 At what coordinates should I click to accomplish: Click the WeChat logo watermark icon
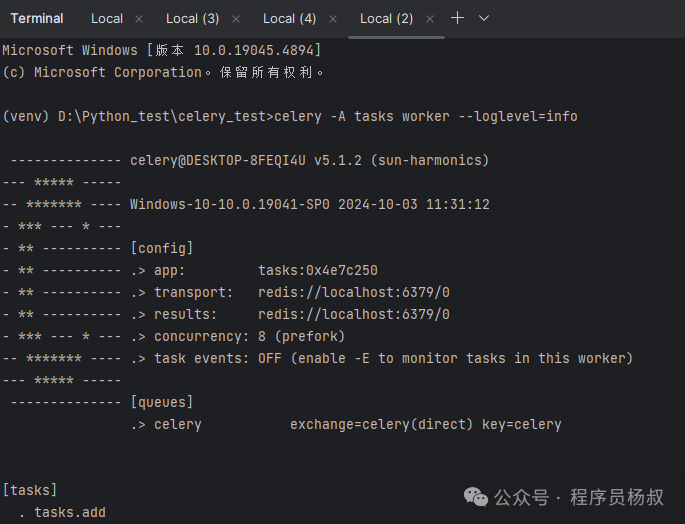coord(477,497)
